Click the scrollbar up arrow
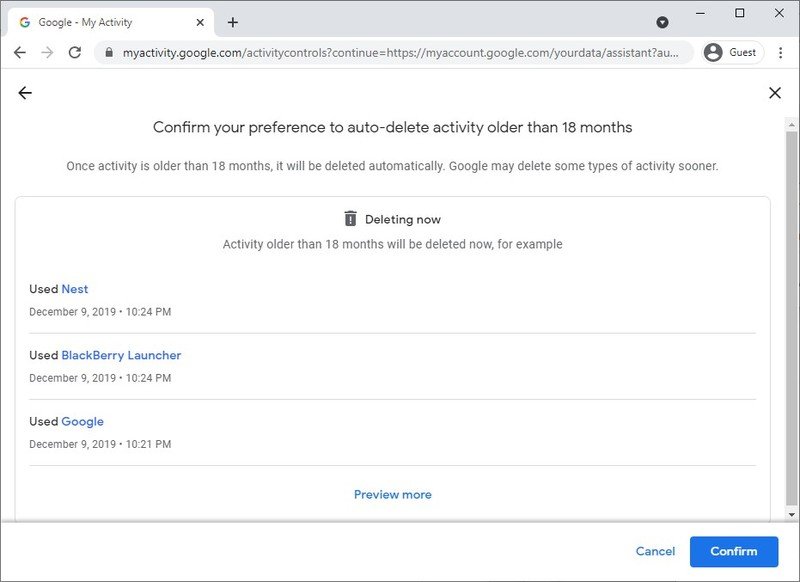Image resolution: width=800 pixels, height=582 pixels. coord(792,124)
